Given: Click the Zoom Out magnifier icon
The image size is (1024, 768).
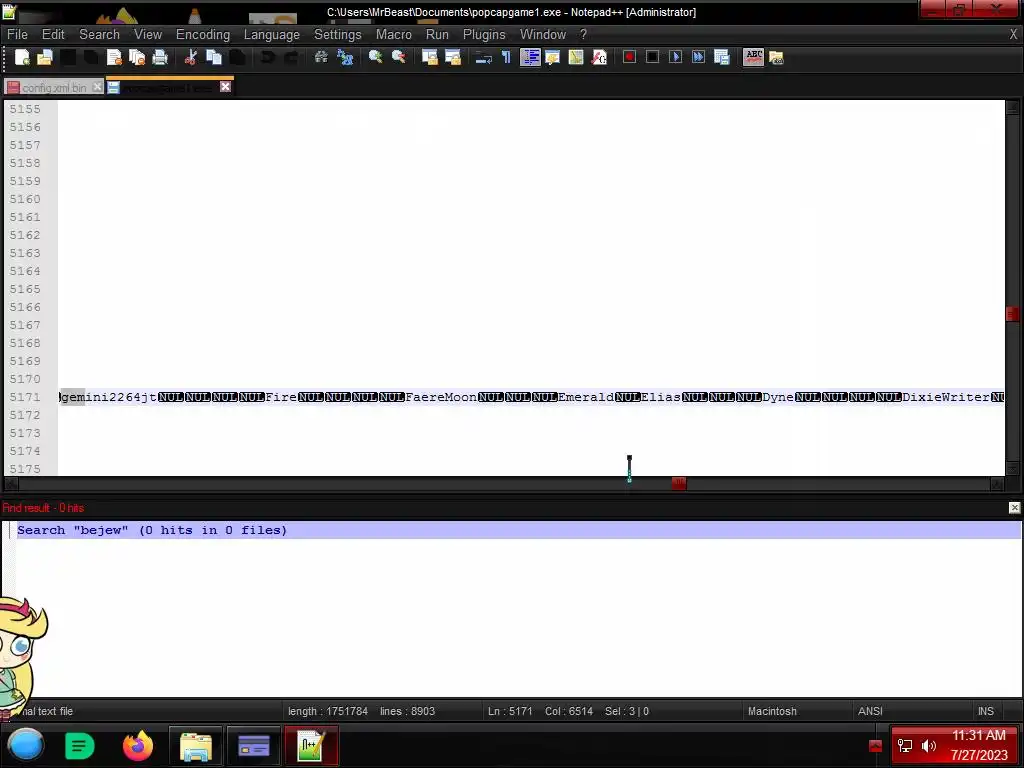Looking at the screenshot, I should (x=398, y=57).
